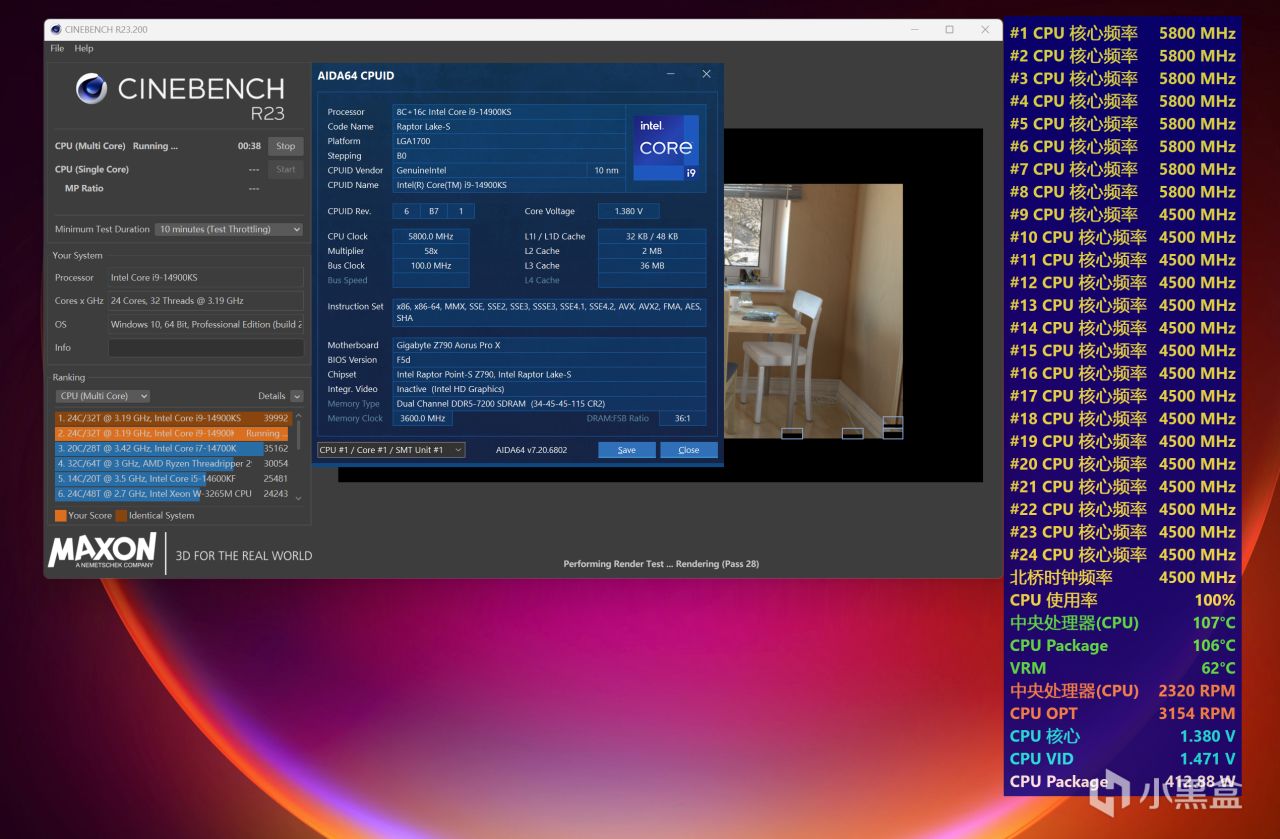Click the AIDA64 Core Voltage value 1.380 V
This screenshot has height=839, width=1280.
(x=628, y=211)
